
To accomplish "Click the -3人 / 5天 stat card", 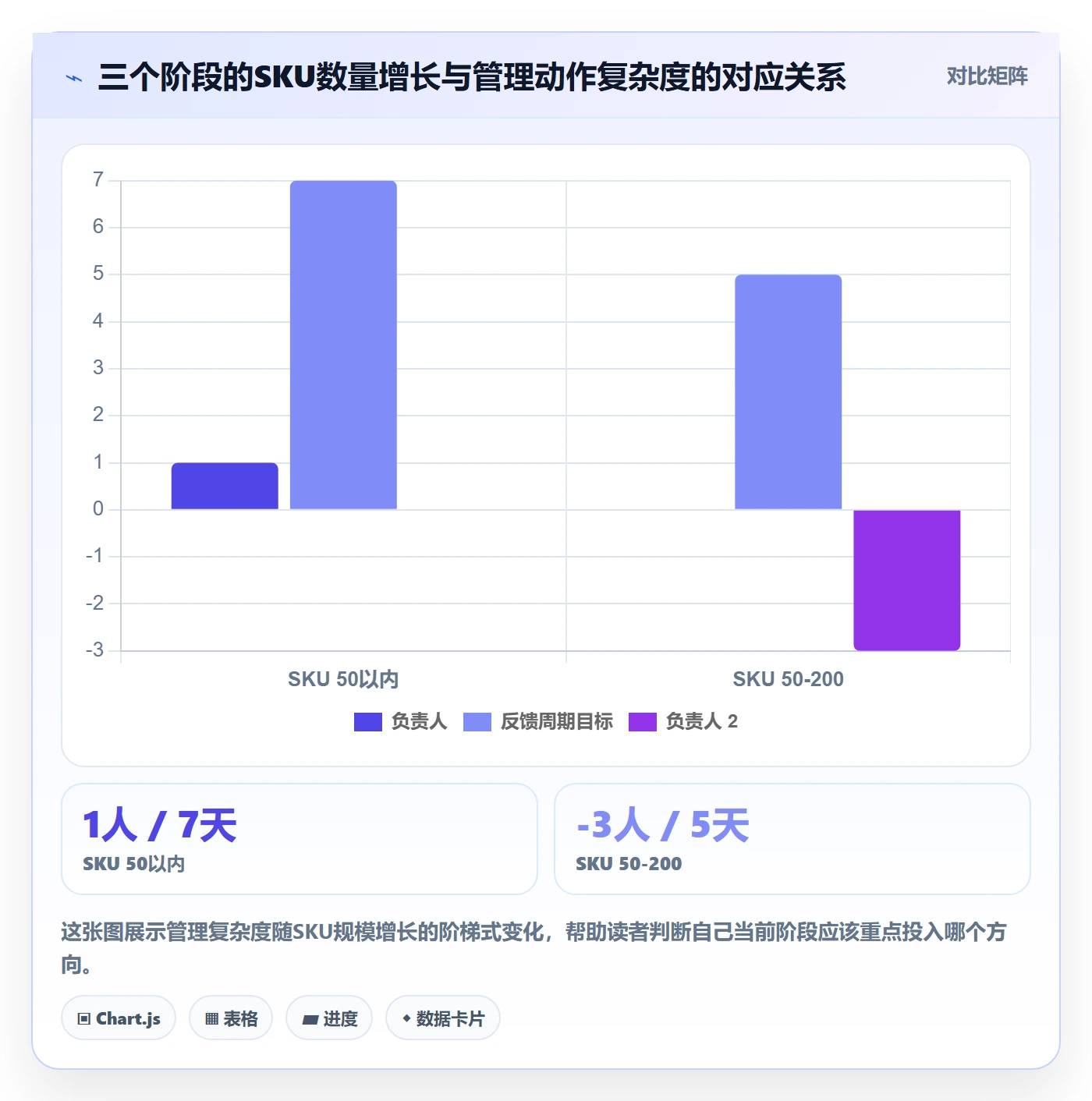I will click(792, 839).
